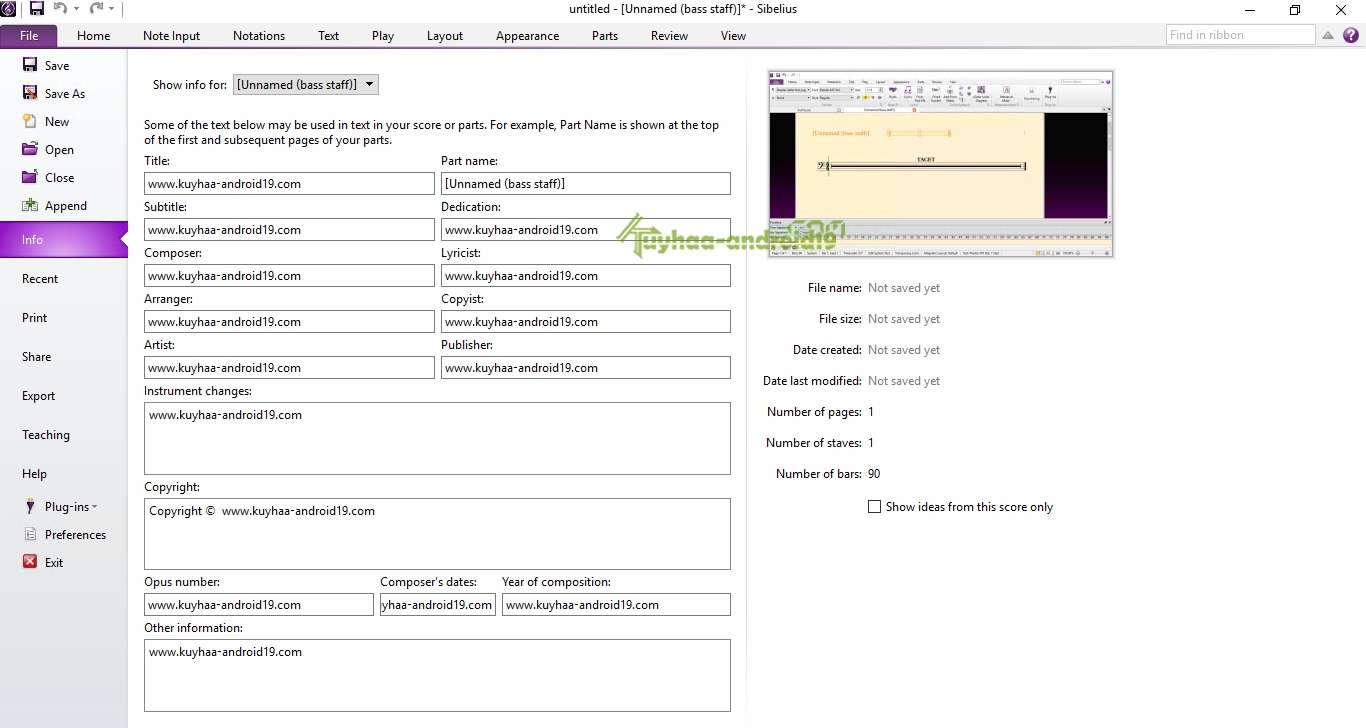The width and height of the screenshot is (1366, 728).
Task: Click the Save As icon in the sidebar
Action: click(x=29, y=93)
